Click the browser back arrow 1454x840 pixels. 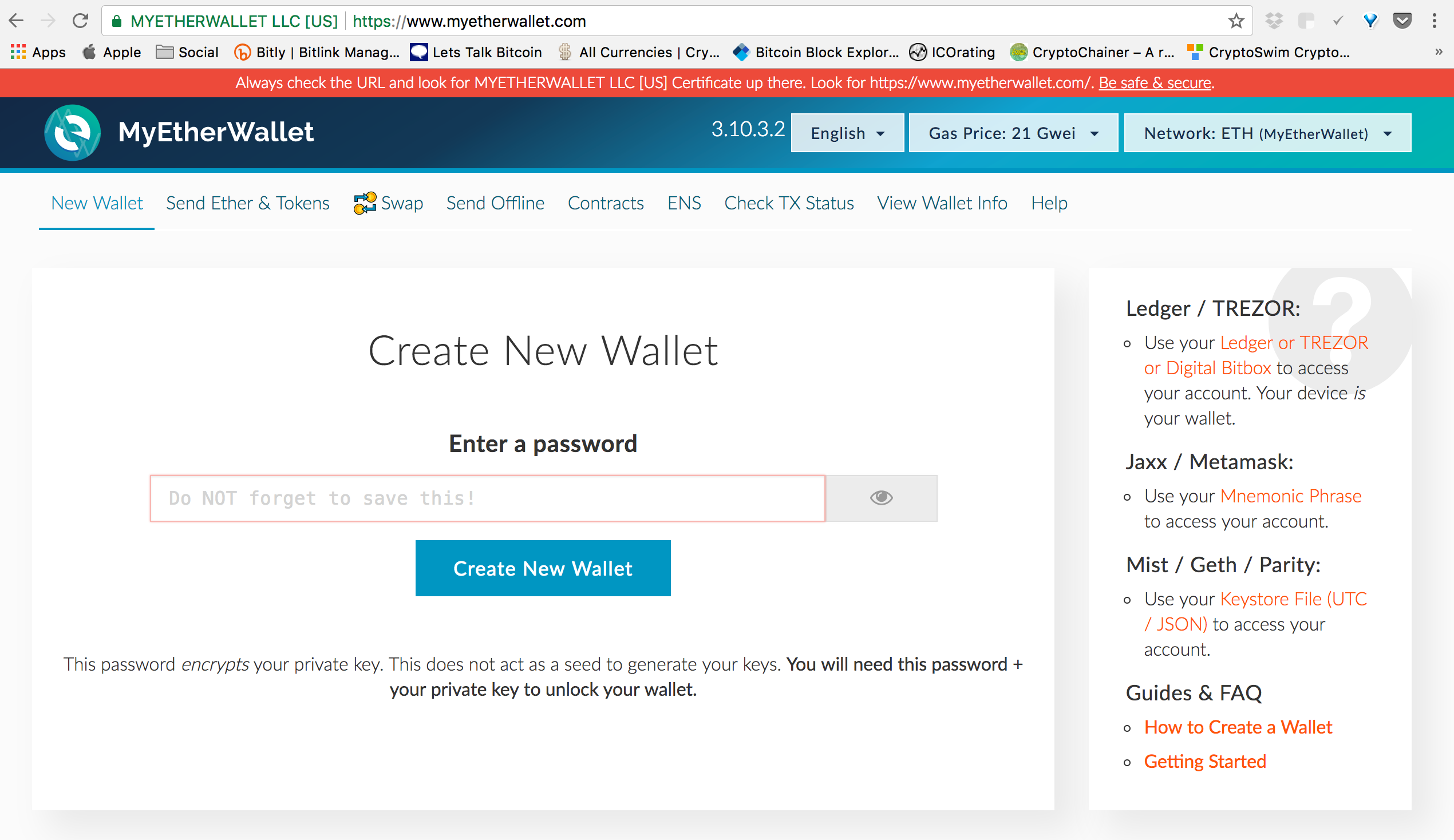pos(16,21)
